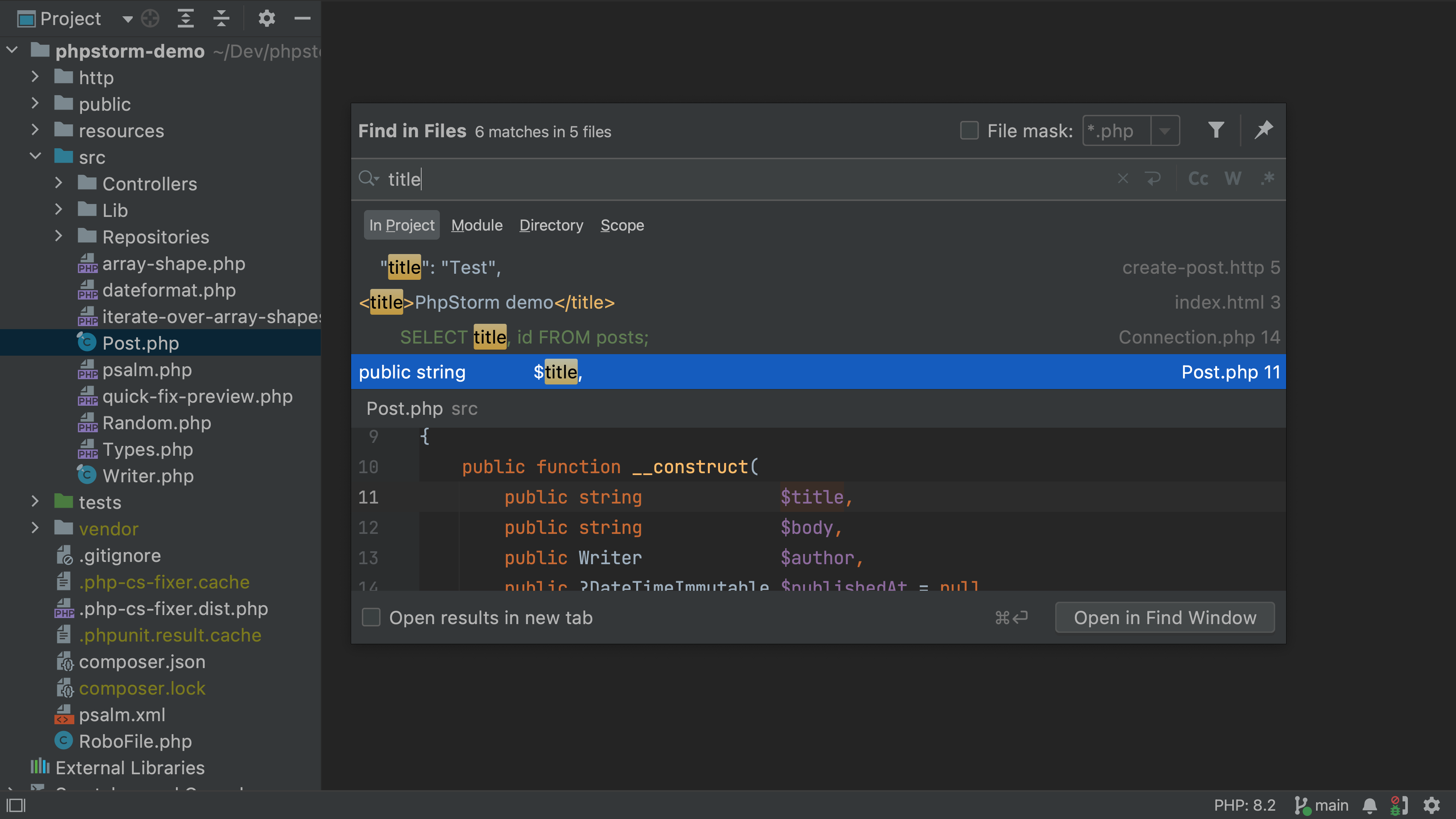Select .php-cs-fixer.cache file

(x=164, y=582)
